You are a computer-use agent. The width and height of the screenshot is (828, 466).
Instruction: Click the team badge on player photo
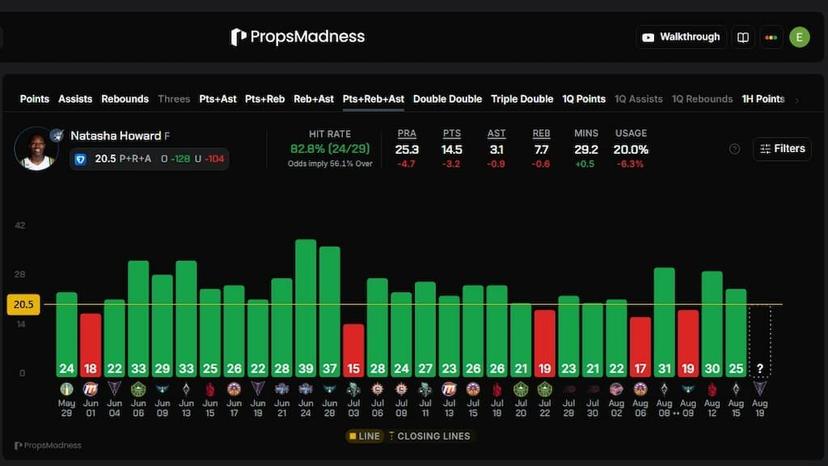(x=57, y=135)
